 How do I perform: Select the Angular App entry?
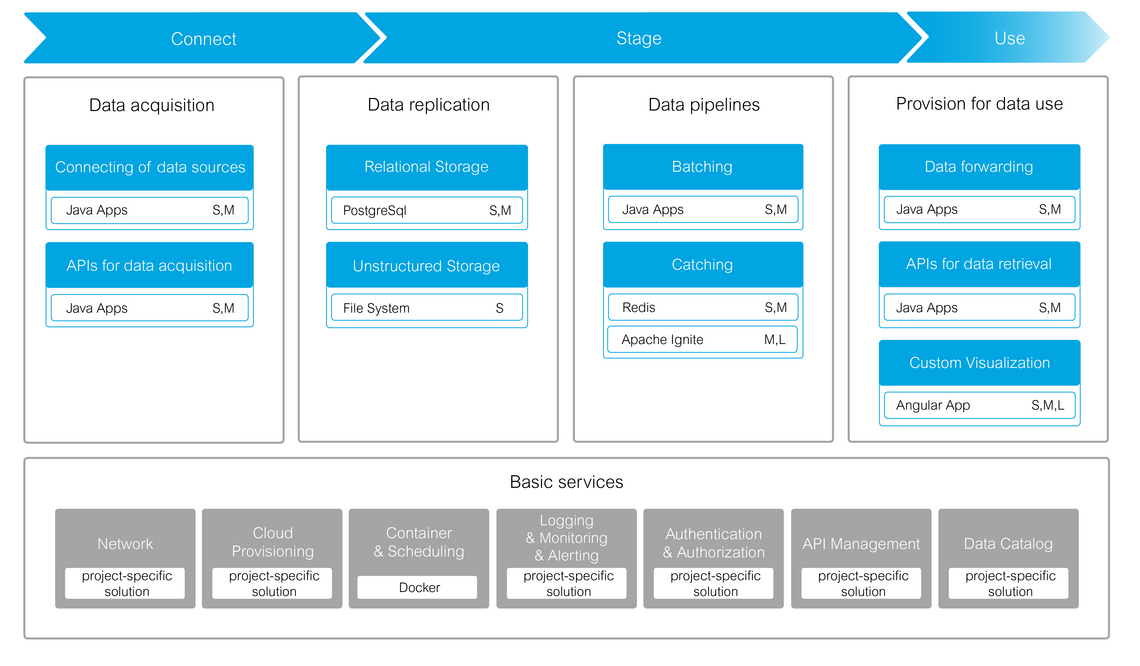point(979,405)
